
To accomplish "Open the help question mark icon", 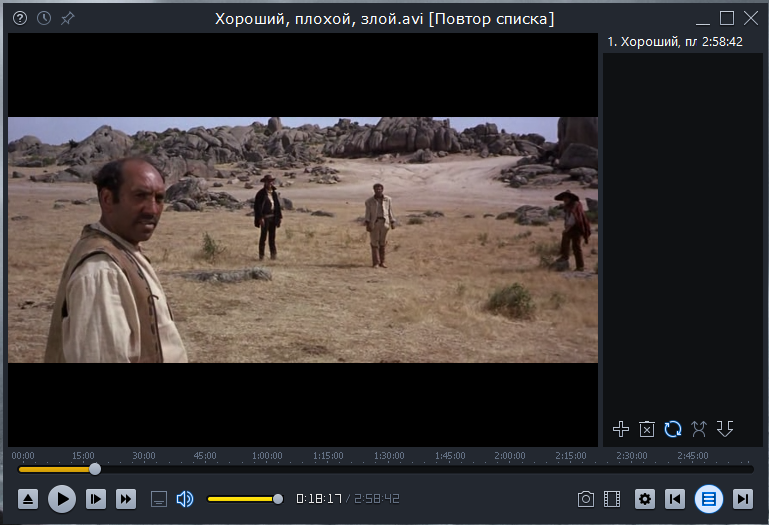I will [20, 19].
